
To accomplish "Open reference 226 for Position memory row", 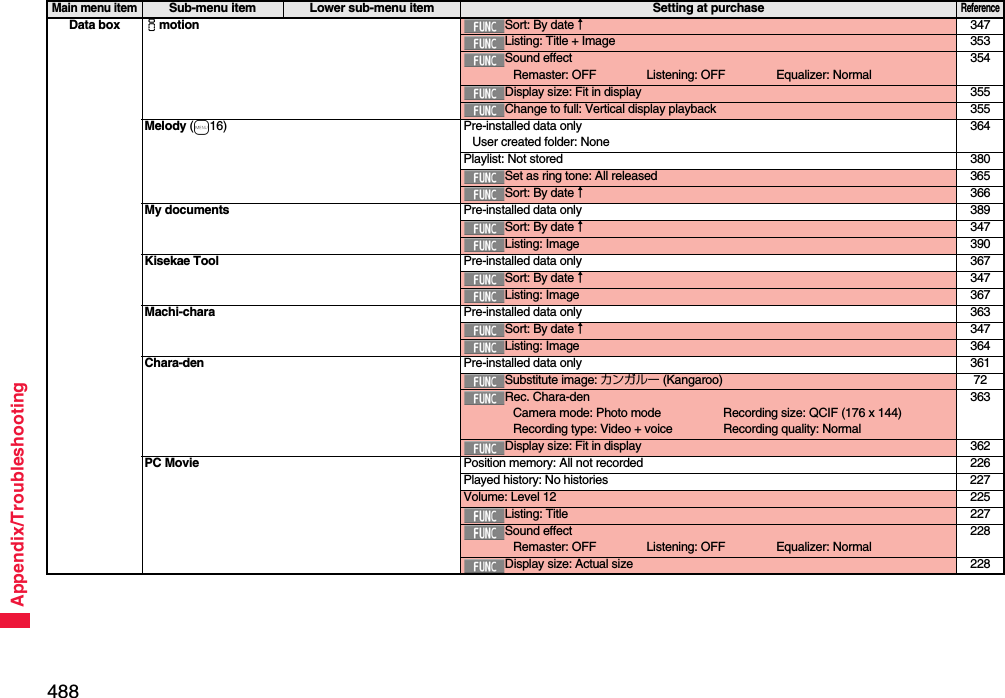I will 979,462.
